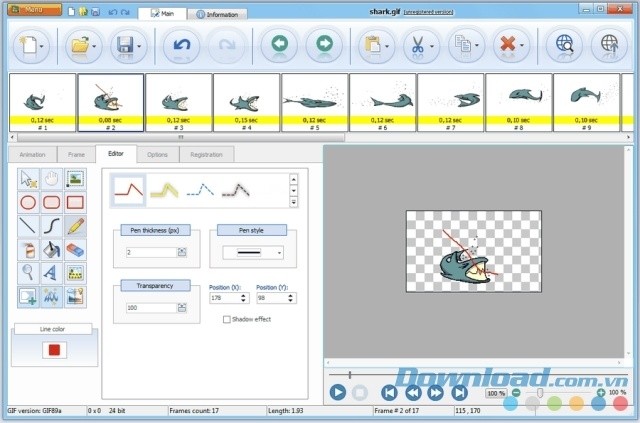The width and height of the screenshot is (640, 423).
Task: Select the Ellipse shape tool
Action: click(28, 202)
